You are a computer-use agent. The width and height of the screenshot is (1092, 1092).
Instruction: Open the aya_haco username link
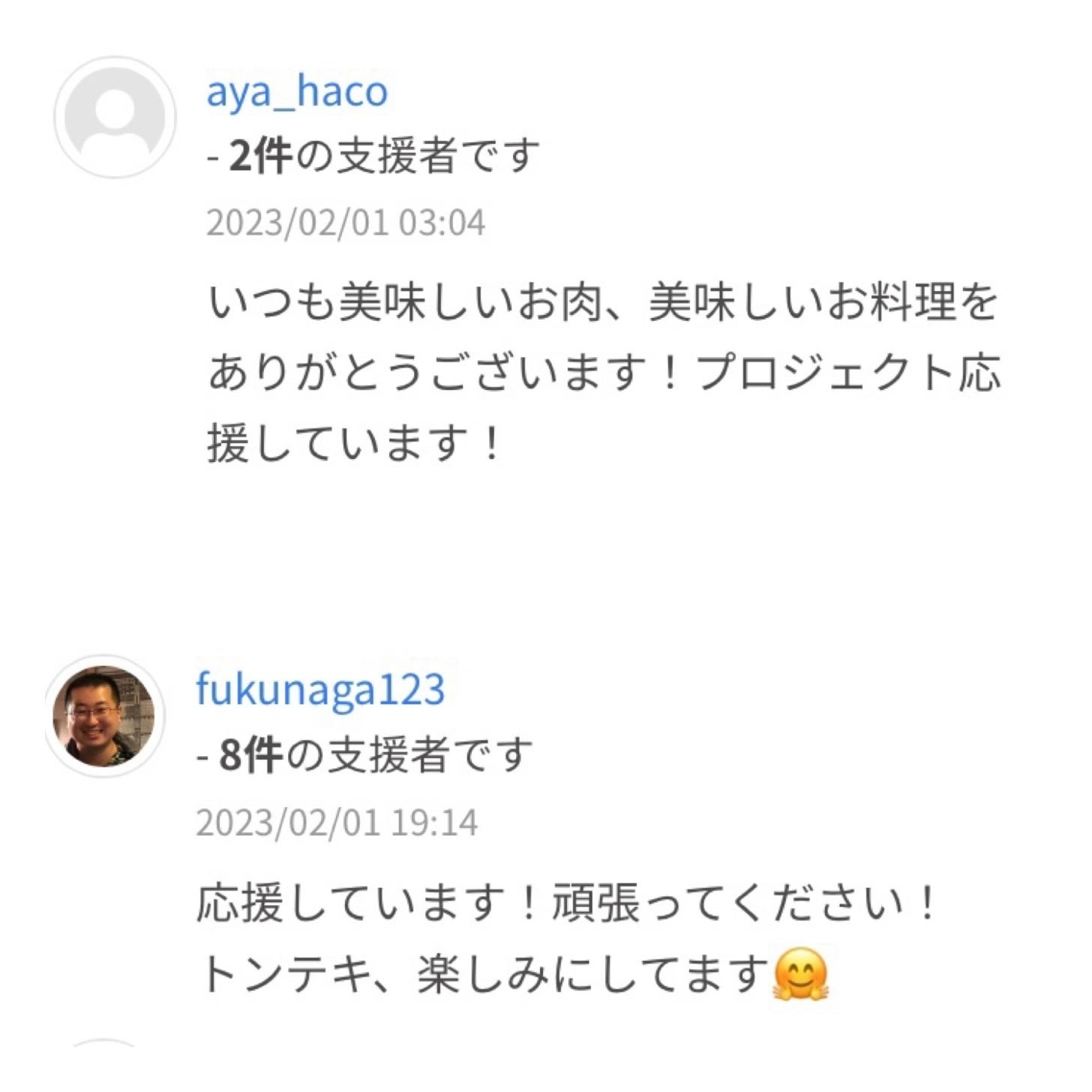point(297,91)
